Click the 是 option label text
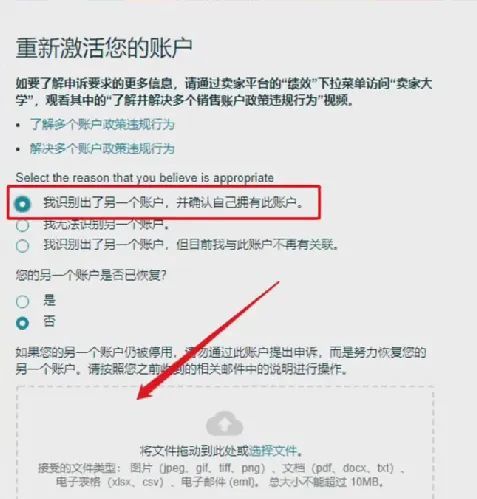Image resolution: width=477 pixels, height=499 pixels. click(x=49, y=300)
